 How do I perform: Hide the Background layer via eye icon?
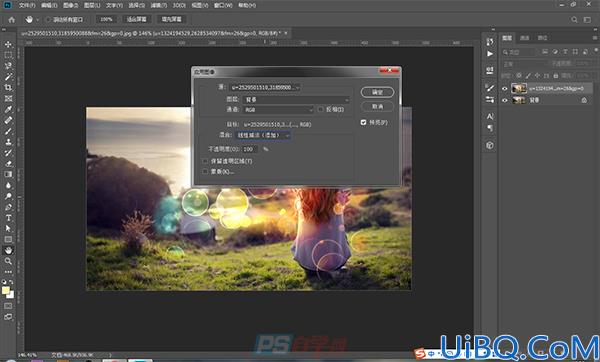click(x=505, y=100)
